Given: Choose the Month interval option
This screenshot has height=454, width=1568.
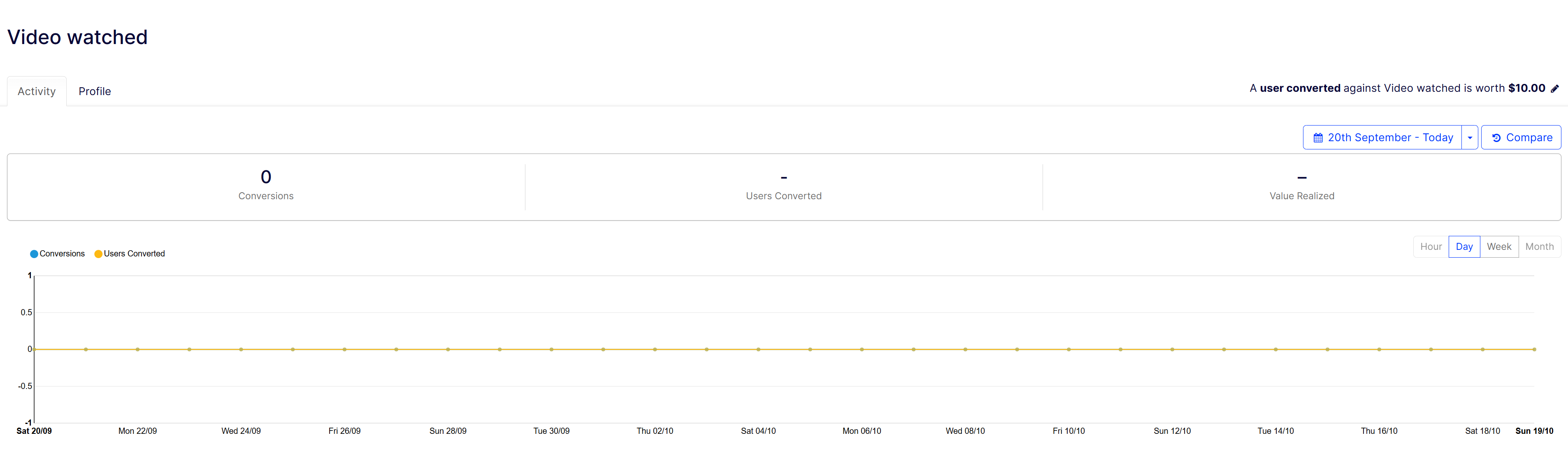Looking at the screenshot, I should click(x=1539, y=247).
